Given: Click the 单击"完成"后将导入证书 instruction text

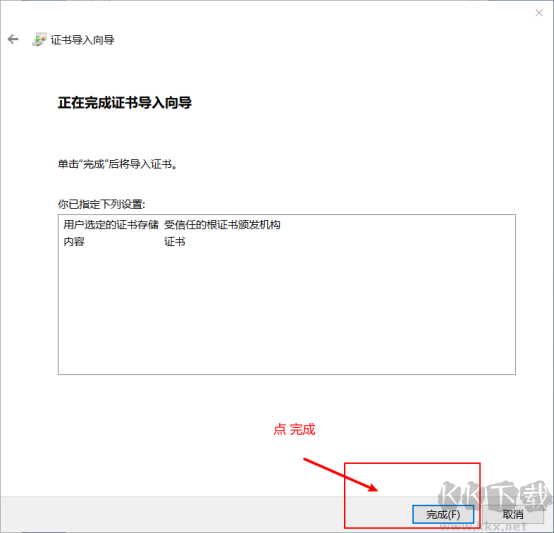Looking at the screenshot, I should 117,164.
